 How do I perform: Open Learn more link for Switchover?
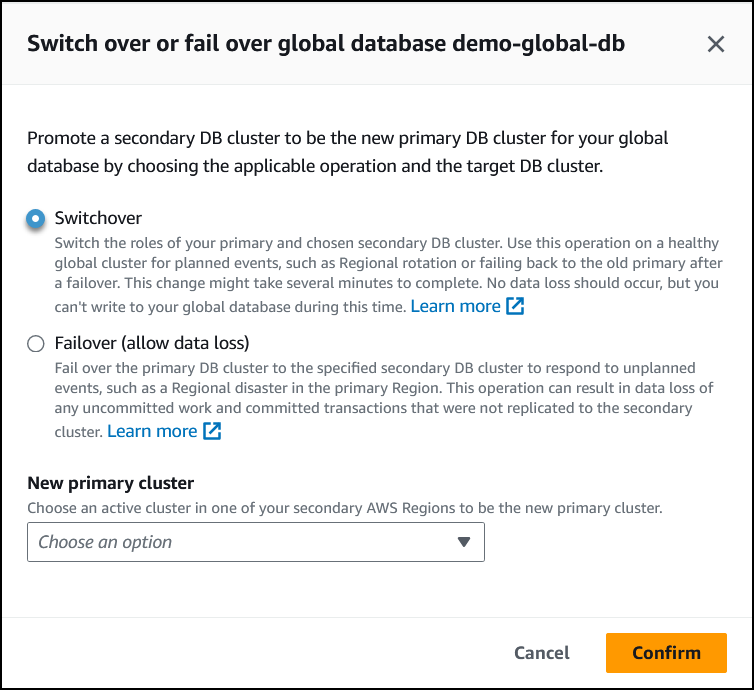click(x=455, y=307)
